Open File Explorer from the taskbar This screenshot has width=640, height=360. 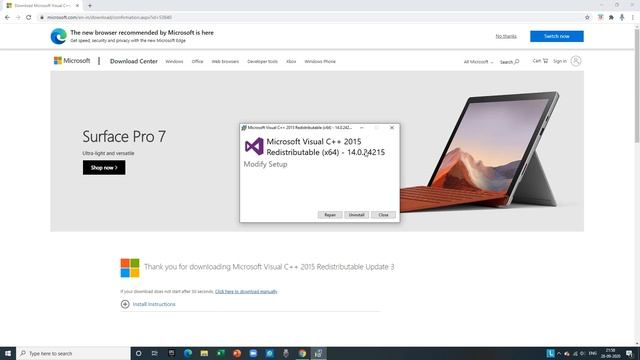coord(204,353)
